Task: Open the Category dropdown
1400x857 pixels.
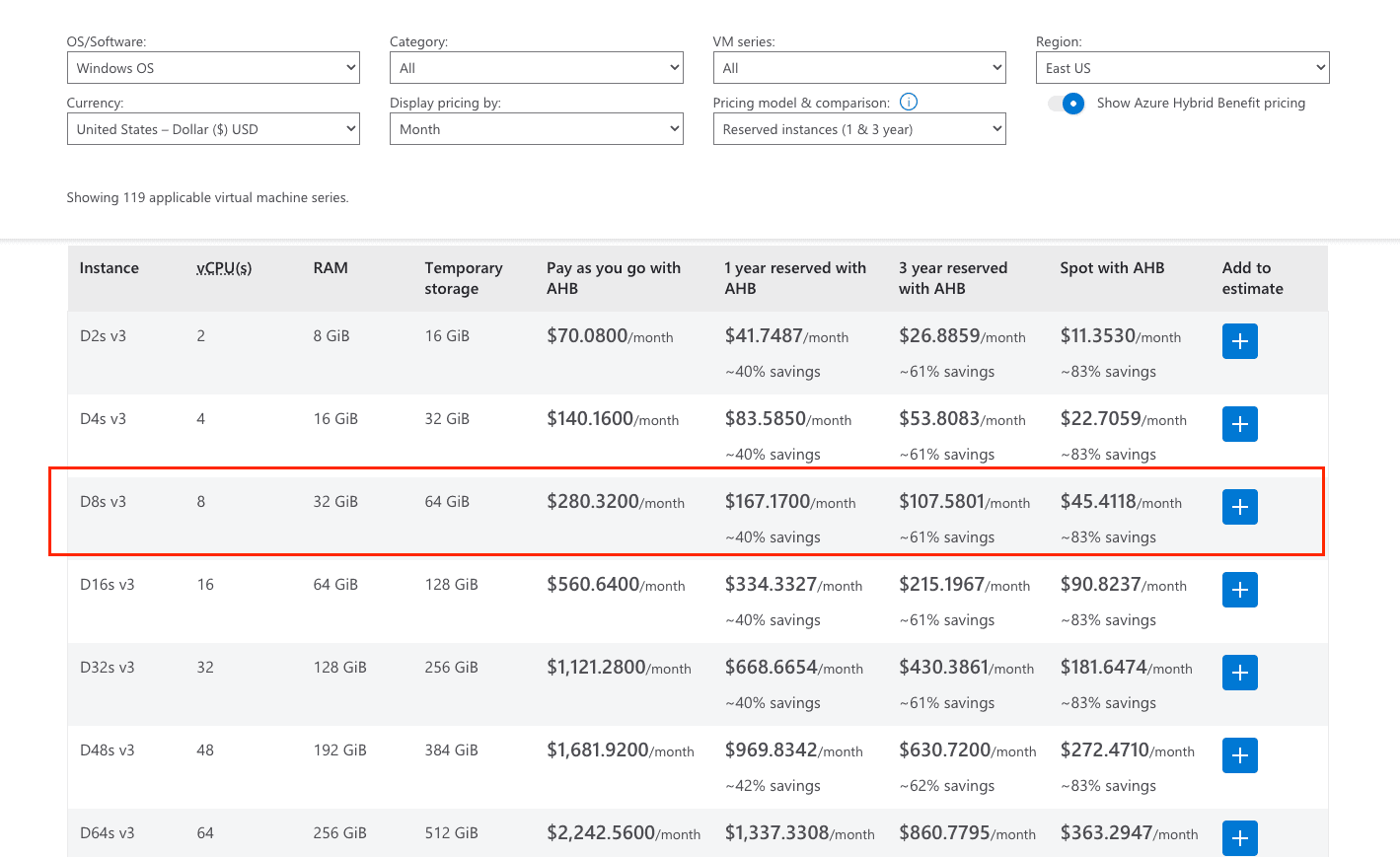Action: (x=537, y=68)
